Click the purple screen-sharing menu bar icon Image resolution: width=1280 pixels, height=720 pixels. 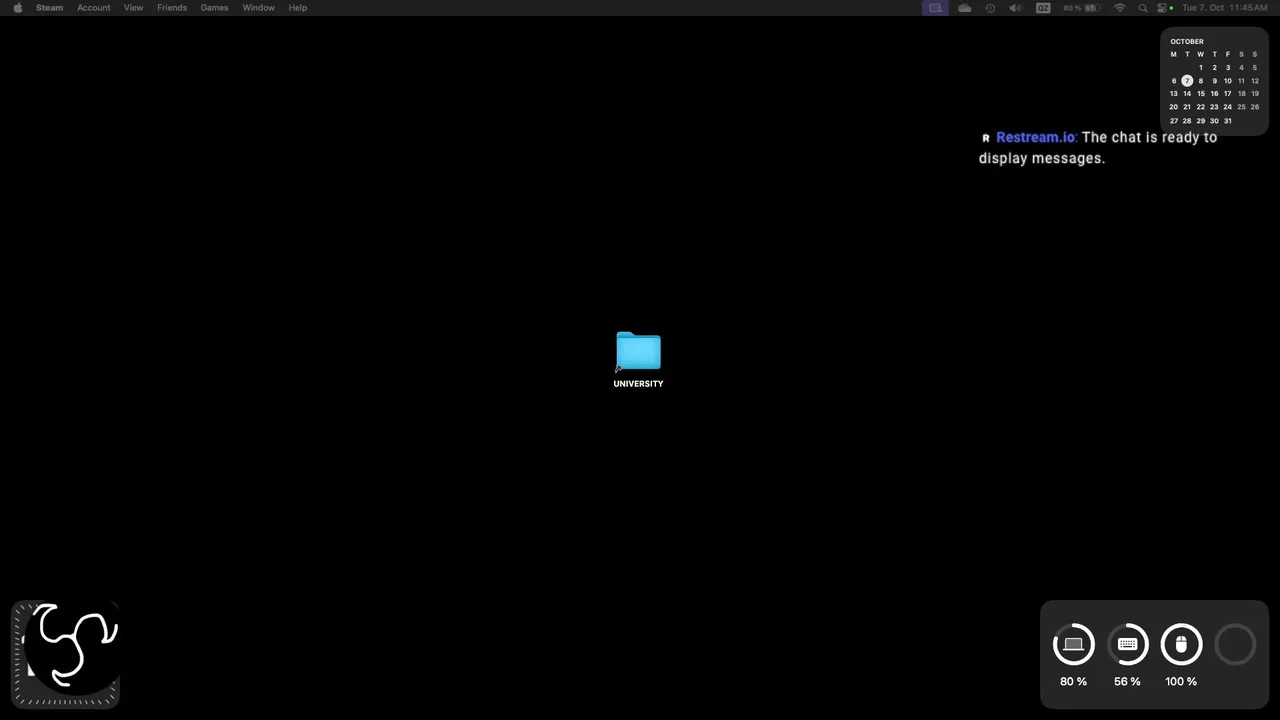(935, 8)
